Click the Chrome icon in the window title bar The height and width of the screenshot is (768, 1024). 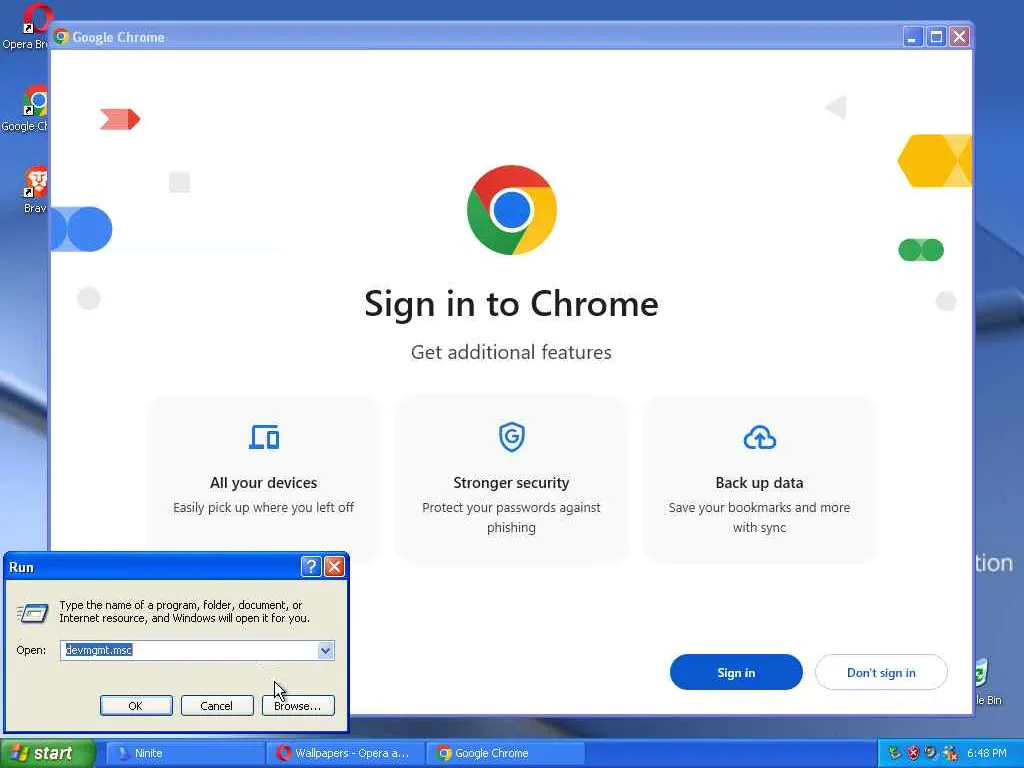pyautogui.click(x=61, y=37)
